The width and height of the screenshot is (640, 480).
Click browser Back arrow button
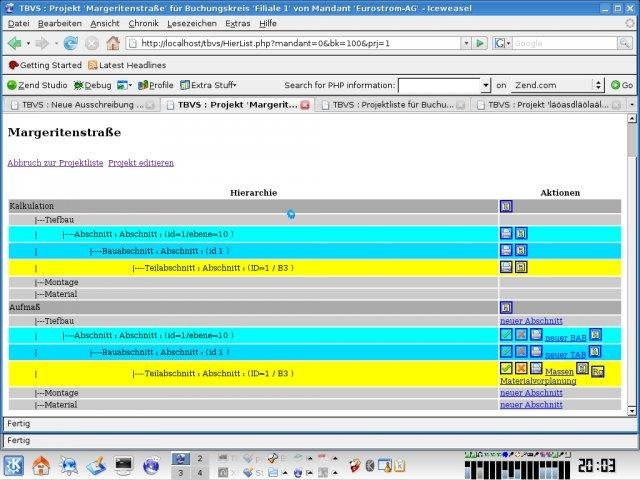pos(15,43)
